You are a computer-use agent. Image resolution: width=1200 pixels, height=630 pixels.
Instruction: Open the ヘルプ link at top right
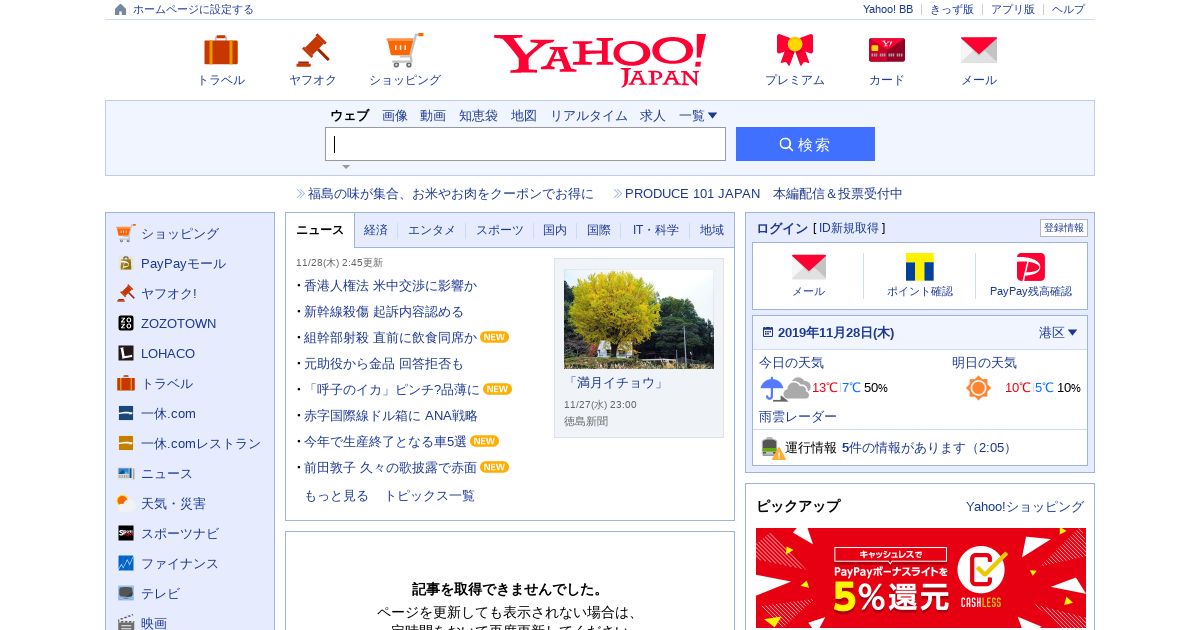[x=1068, y=9]
